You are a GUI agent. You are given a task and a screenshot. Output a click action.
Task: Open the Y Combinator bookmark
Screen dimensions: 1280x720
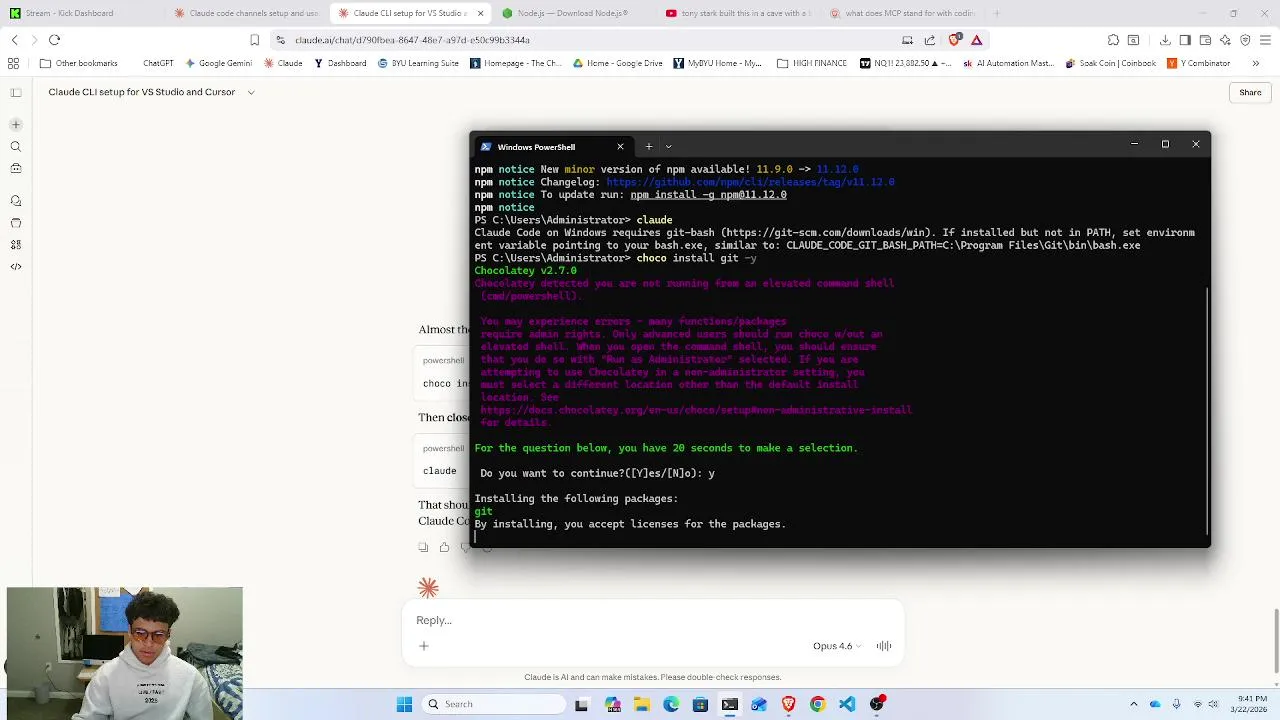pos(1199,63)
